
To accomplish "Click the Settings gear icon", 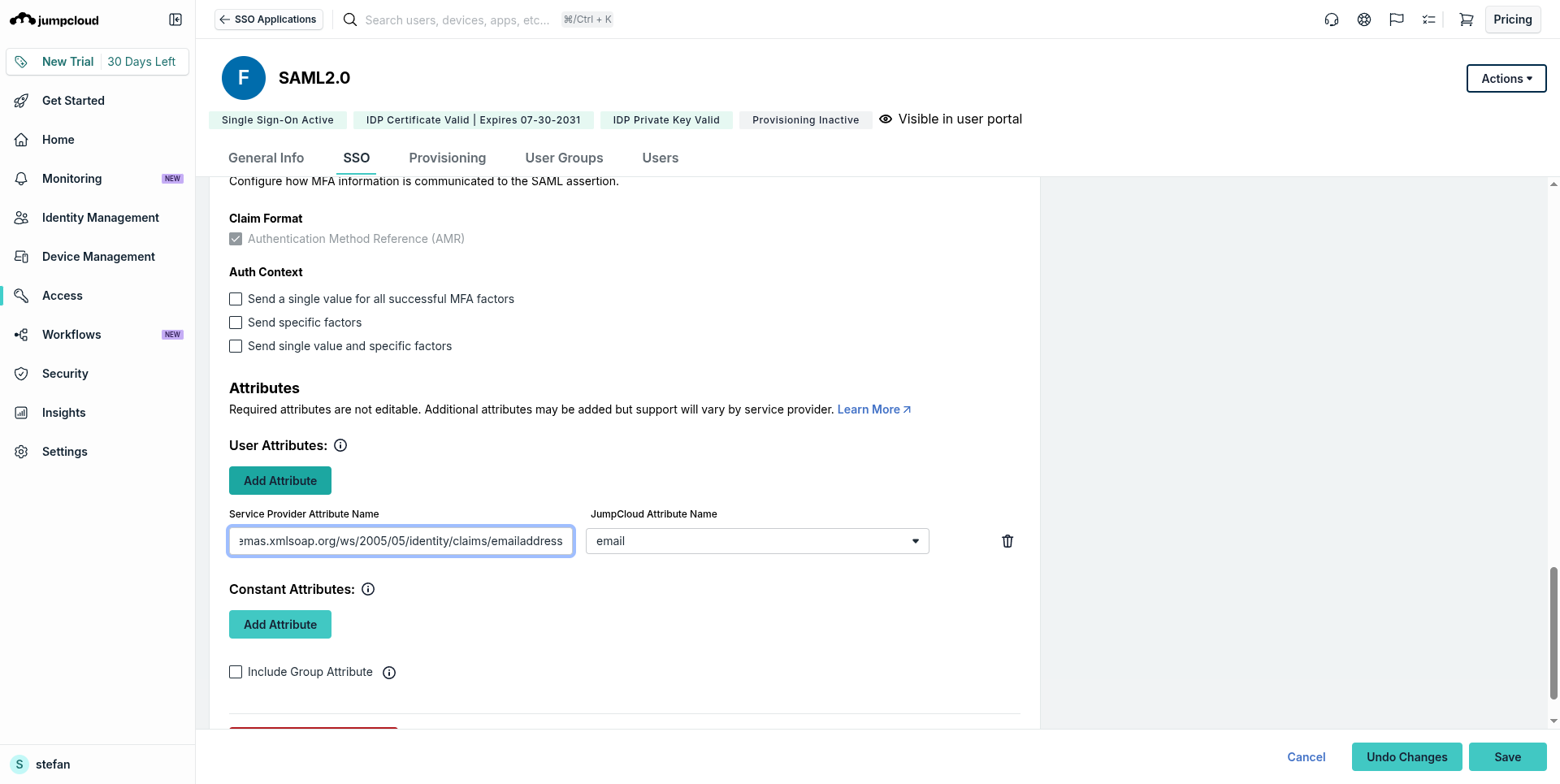I will click(22, 452).
